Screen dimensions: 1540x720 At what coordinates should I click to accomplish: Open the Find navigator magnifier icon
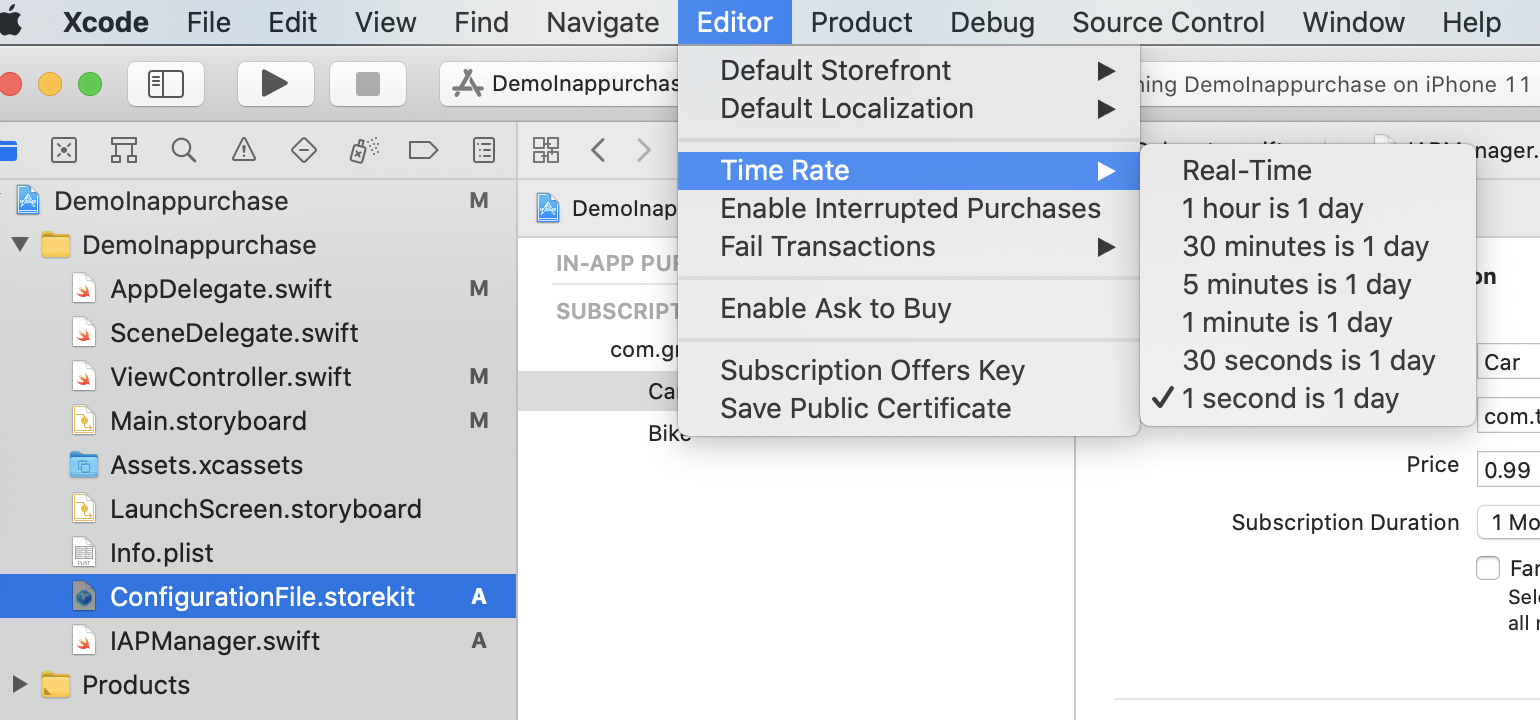tap(183, 150)
